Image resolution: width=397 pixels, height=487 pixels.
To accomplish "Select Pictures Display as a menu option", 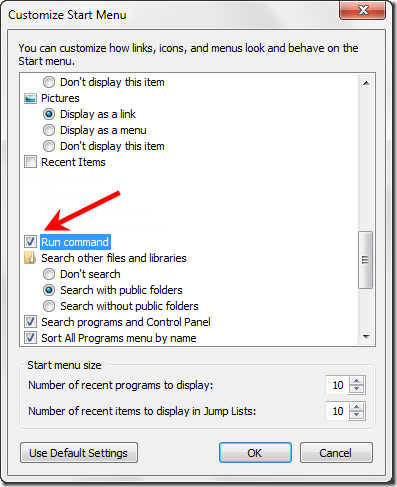I will (x=49, y=130).
